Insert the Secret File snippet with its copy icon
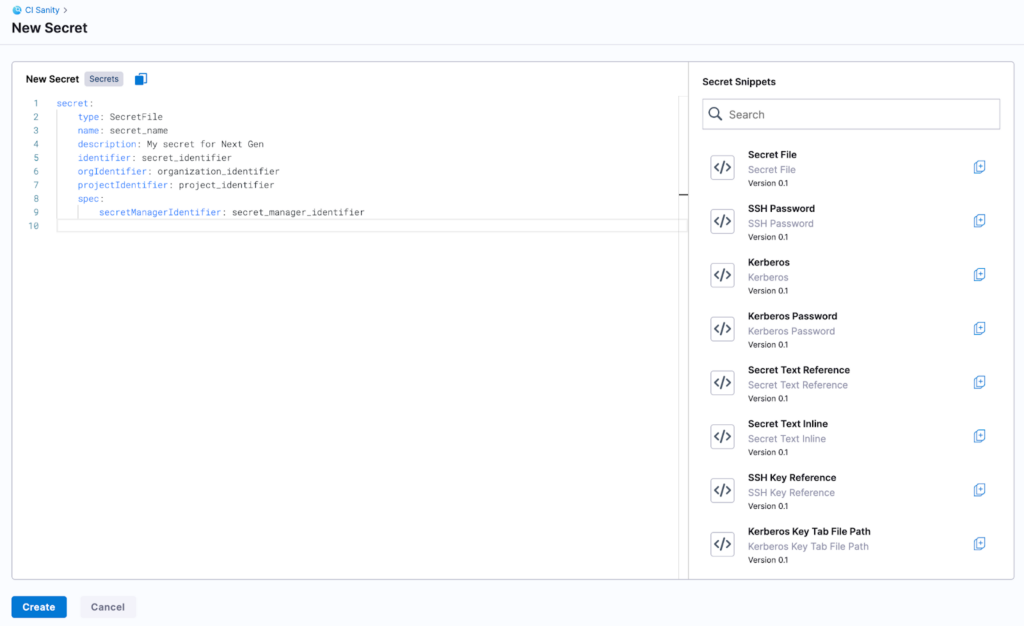The height and width of the screenshot is (626, 1024). click(x=979, y=167)
